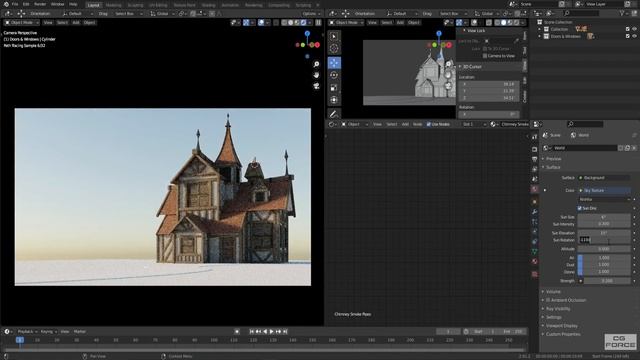Toggle auto keying record button
This screenshot has height=360, width=640.
(x=237, y=331)
